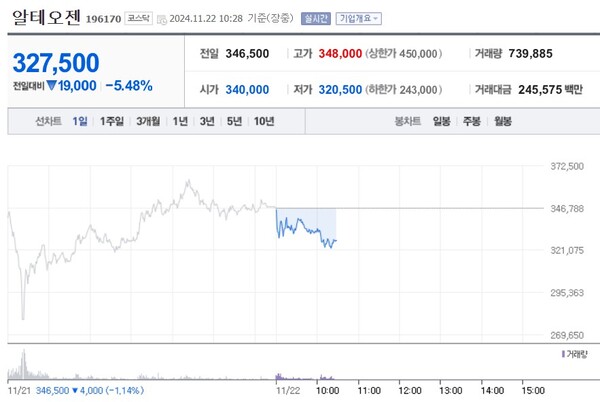This screenshot has width=600, height=402.
Task: Switch to 주봉 weekly candle chart
Action: tap(471, 121)
